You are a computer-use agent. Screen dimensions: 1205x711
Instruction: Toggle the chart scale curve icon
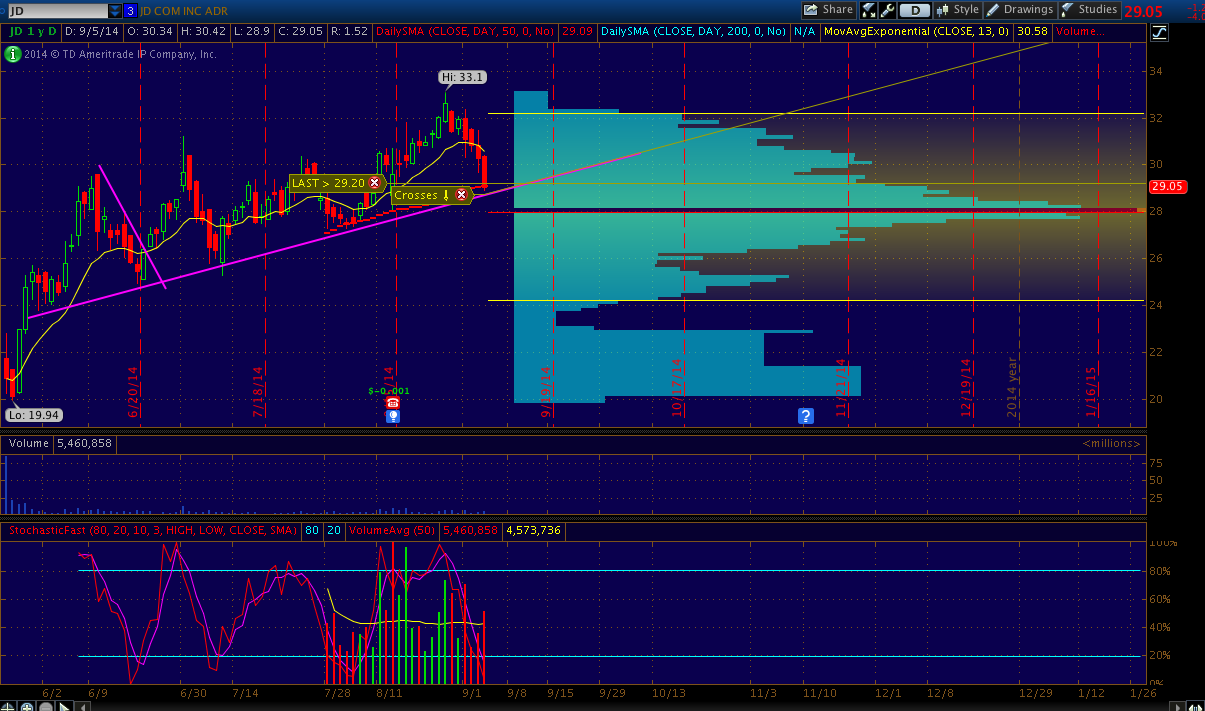tap(1159, 32)
